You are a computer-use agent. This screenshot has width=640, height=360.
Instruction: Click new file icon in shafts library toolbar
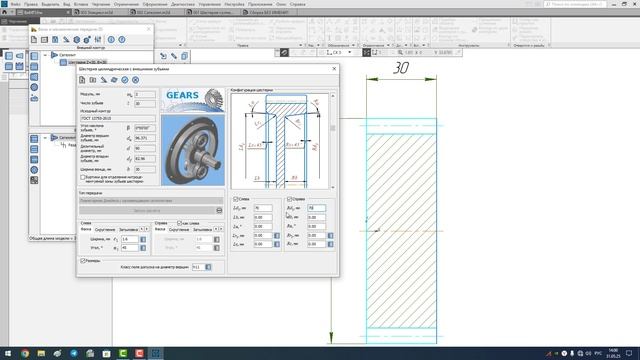(x=34, y=40)
